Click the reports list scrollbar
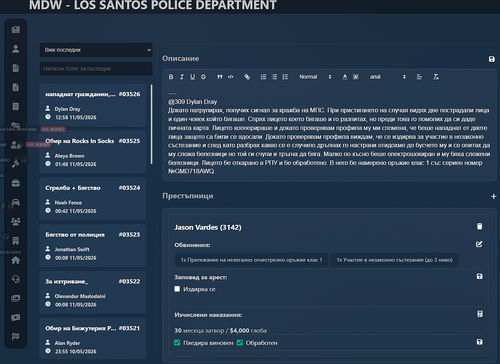500x364 pixels. point(152,124)
